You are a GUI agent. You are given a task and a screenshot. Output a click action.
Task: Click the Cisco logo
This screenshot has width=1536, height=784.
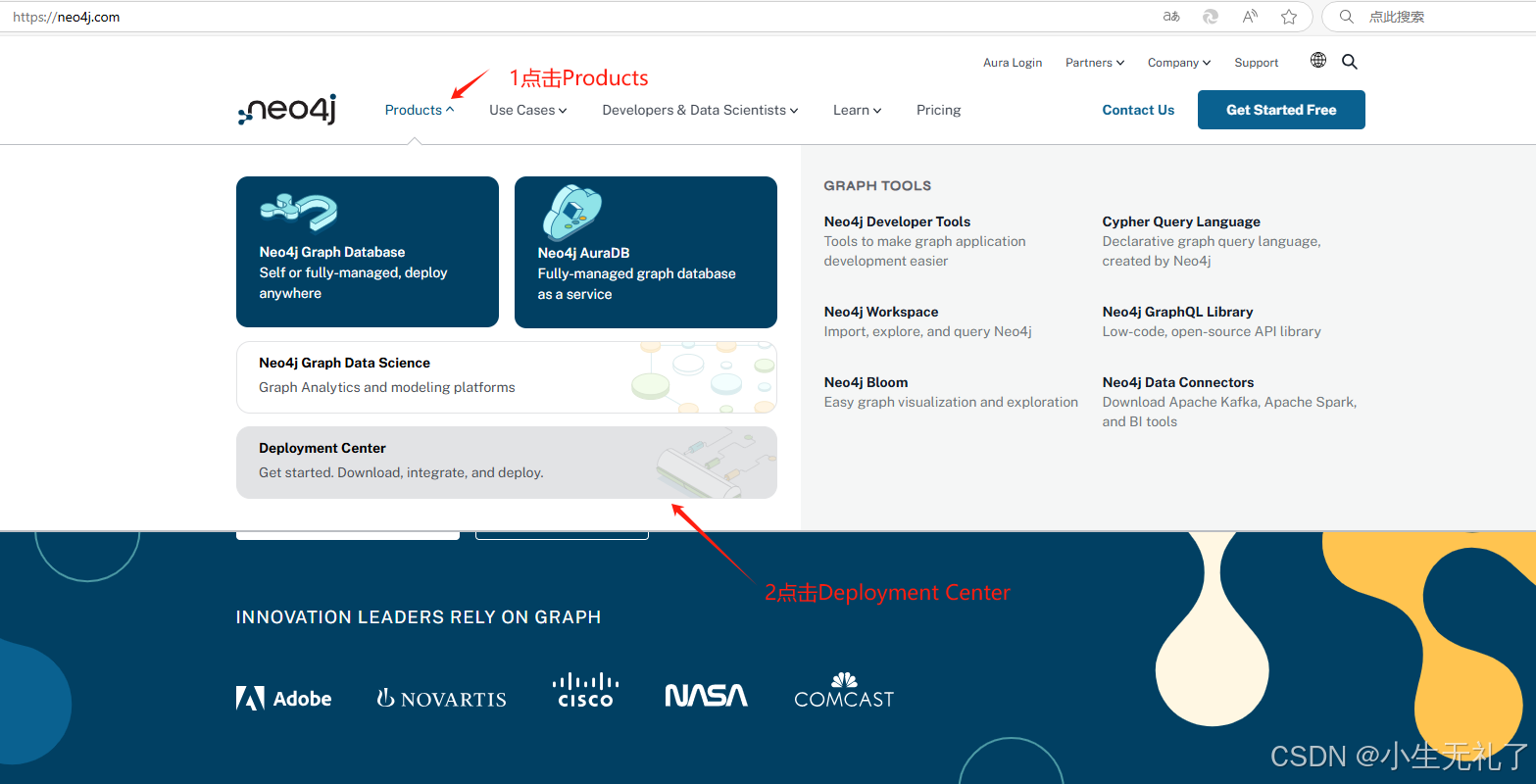pos(585,690)
